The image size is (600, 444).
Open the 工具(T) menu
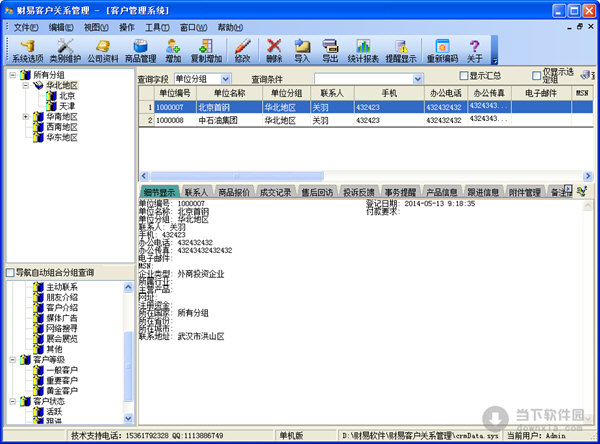click(x=157, y=27)
